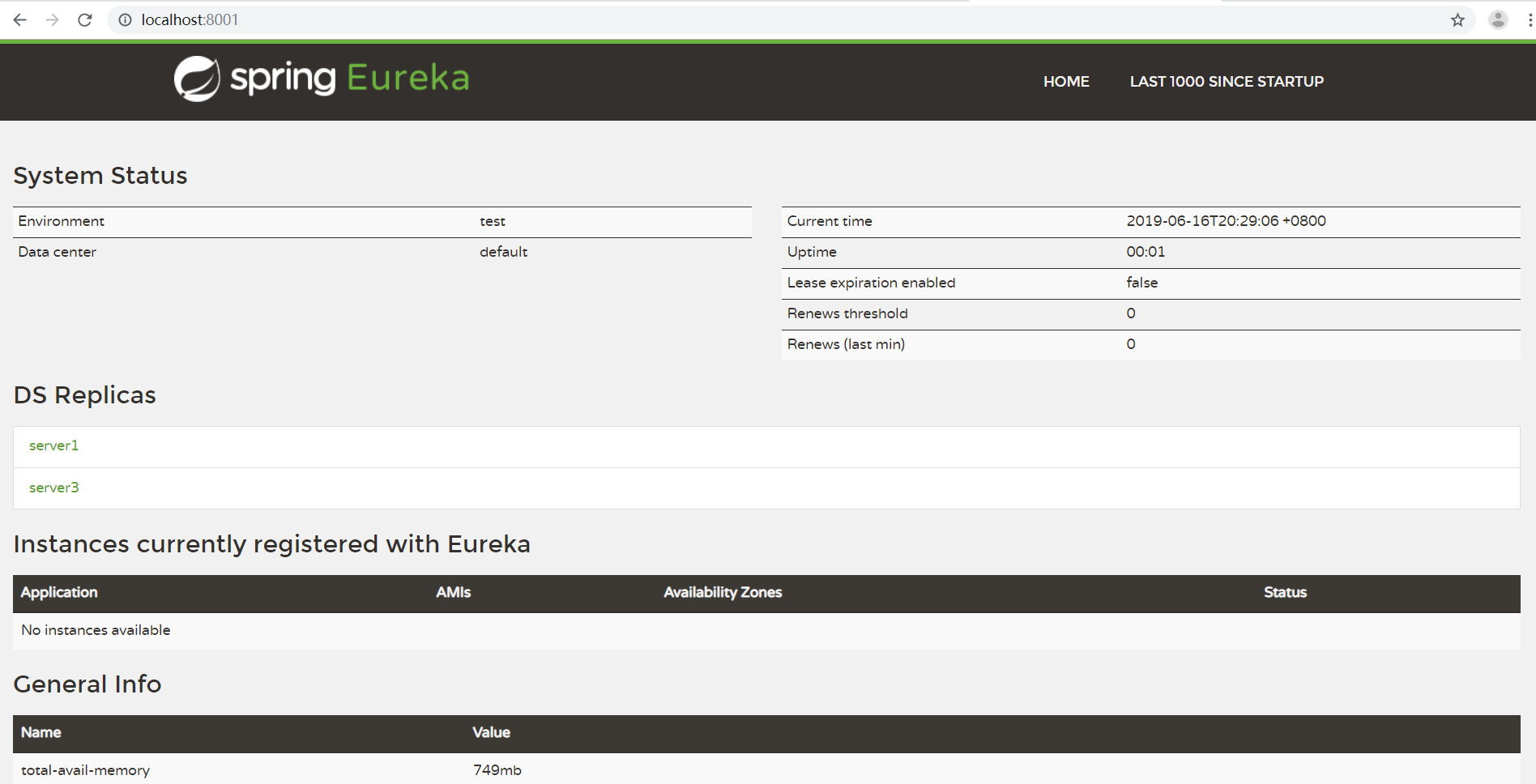View site information icon in address bar
The image size is (1536, 784).
pos(125,20)
